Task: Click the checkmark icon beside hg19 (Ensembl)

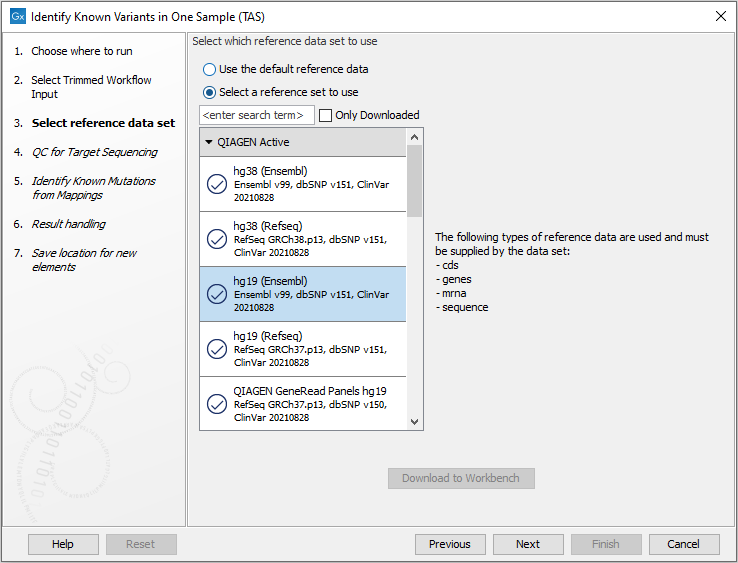Action: [216, 294]
